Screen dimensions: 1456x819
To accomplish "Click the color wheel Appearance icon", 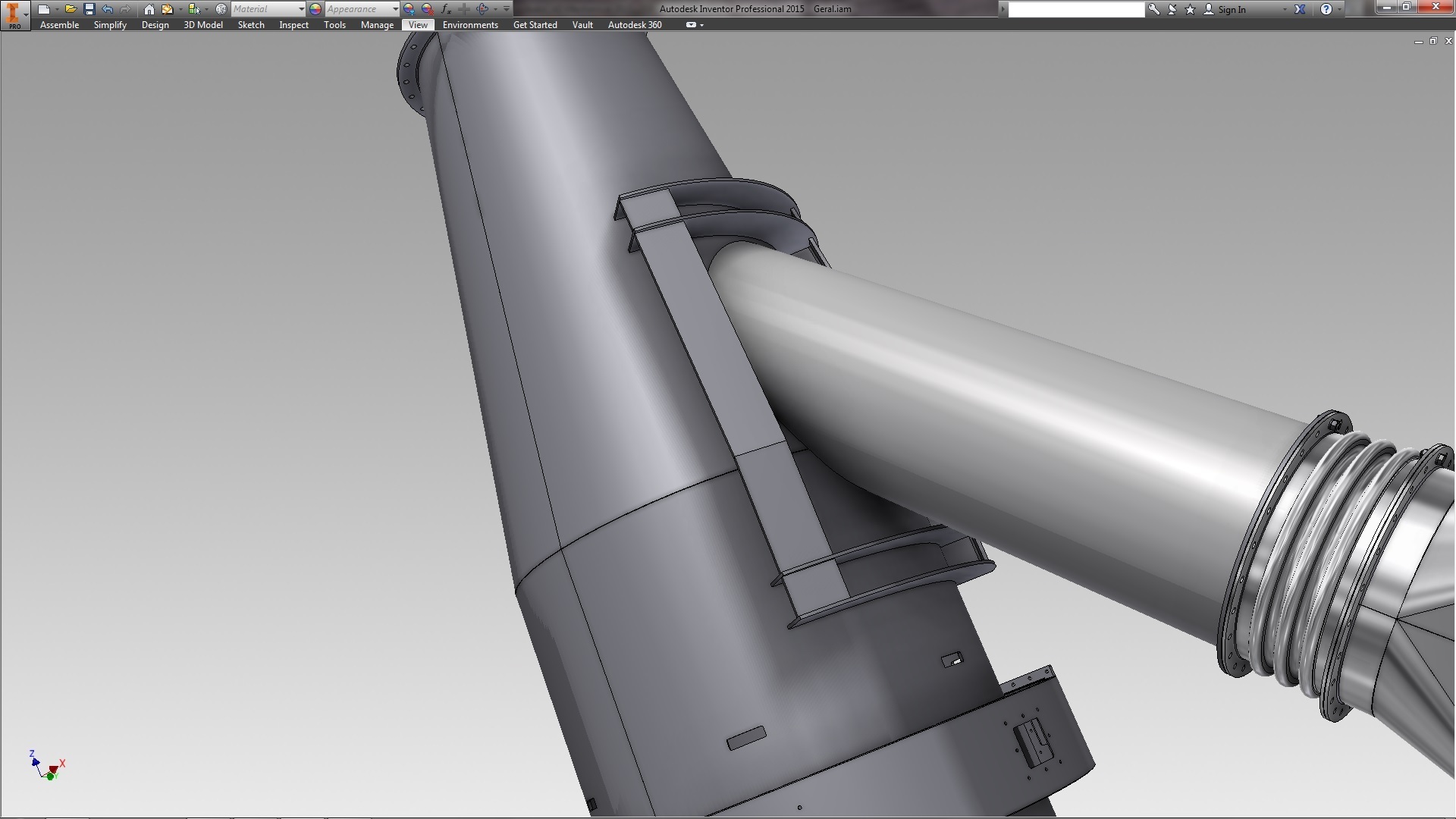I will click(x=315, y=9).
